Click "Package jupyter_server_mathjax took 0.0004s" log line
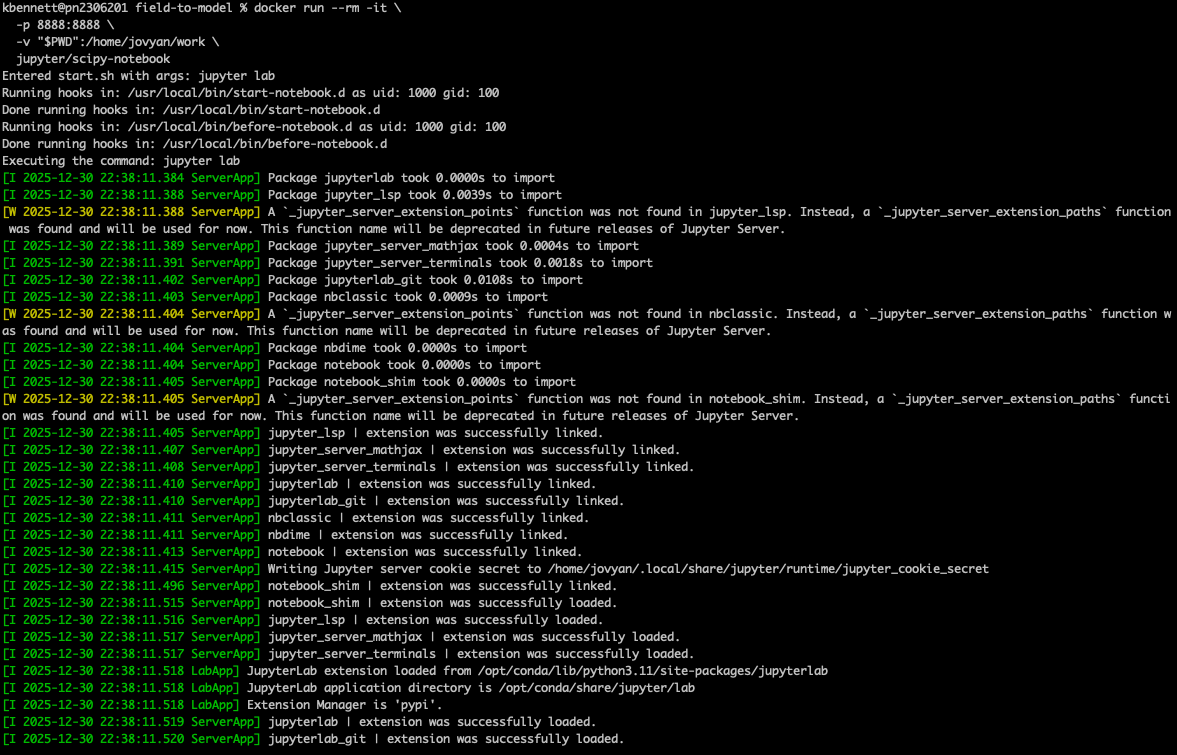 tap(453, 246)
